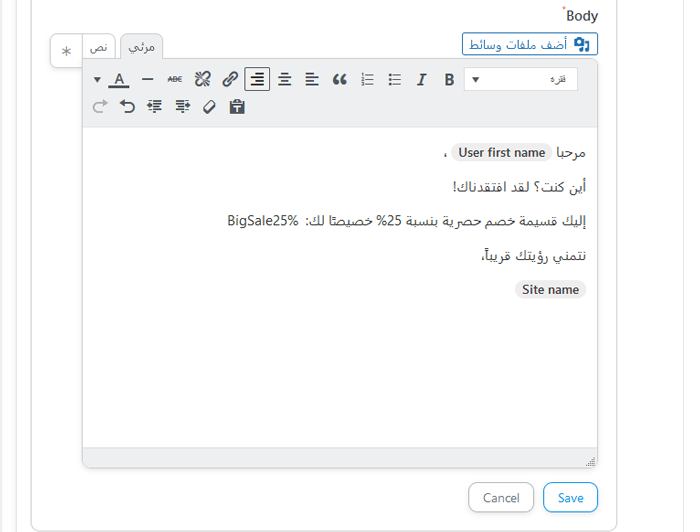Align text left
This screenshot has height=532, width=700.
coord(312,79)
